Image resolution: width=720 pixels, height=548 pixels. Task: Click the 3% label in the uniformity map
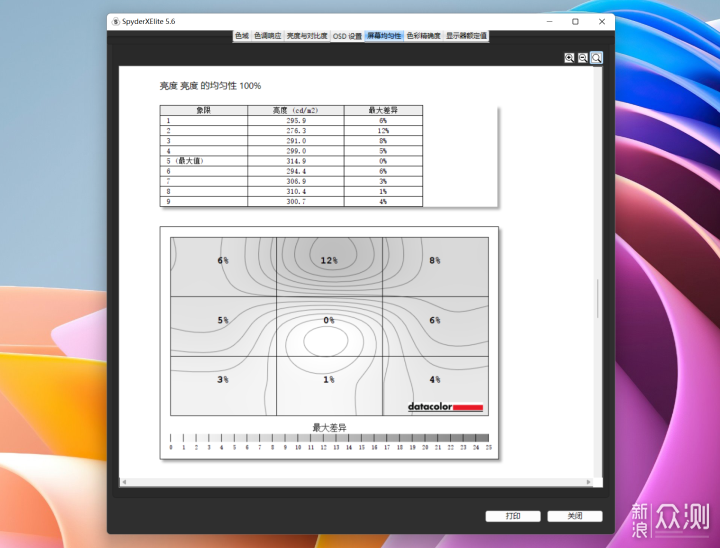(223, 379)
